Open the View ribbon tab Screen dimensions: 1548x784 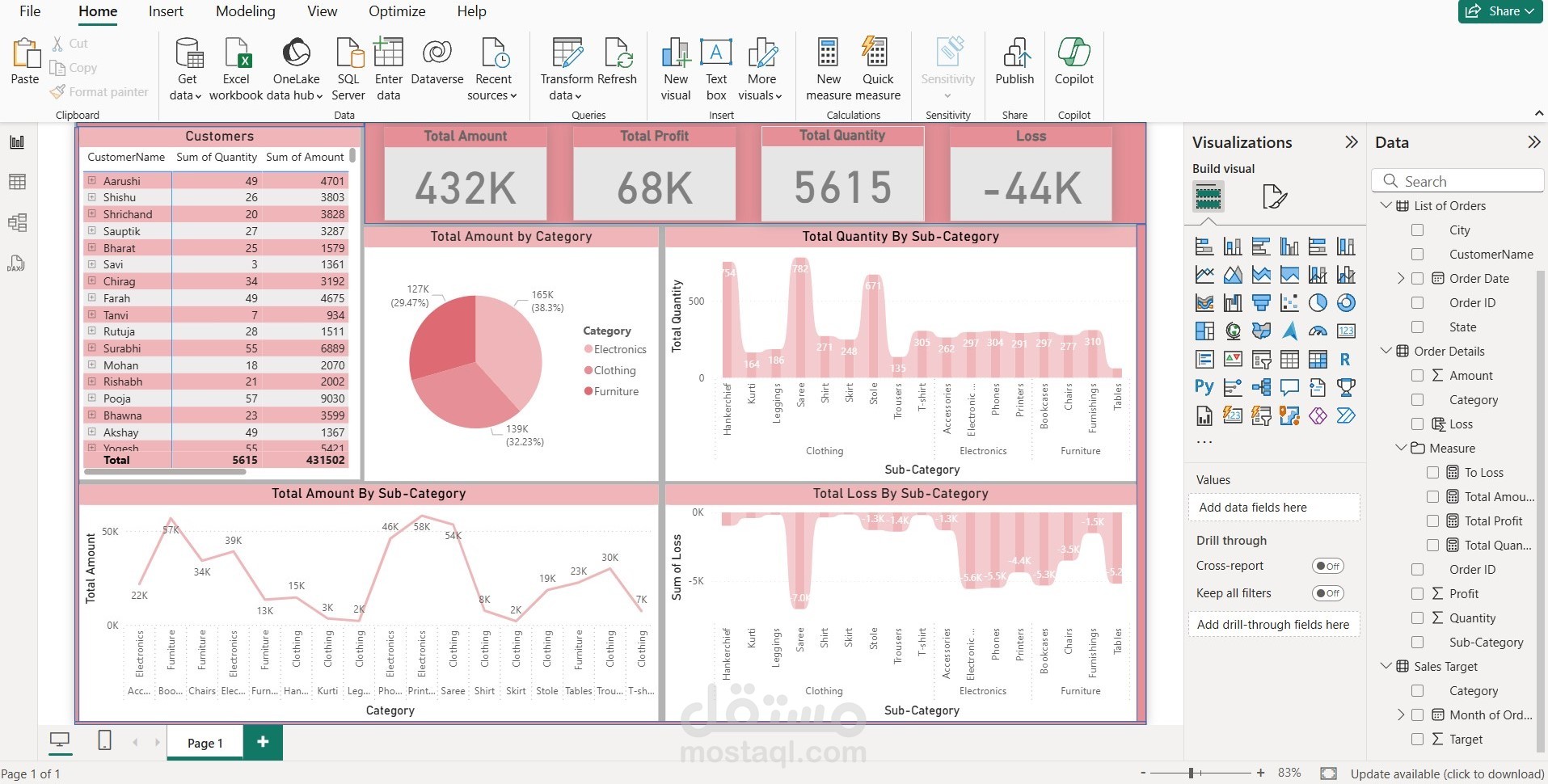(322, 11)
